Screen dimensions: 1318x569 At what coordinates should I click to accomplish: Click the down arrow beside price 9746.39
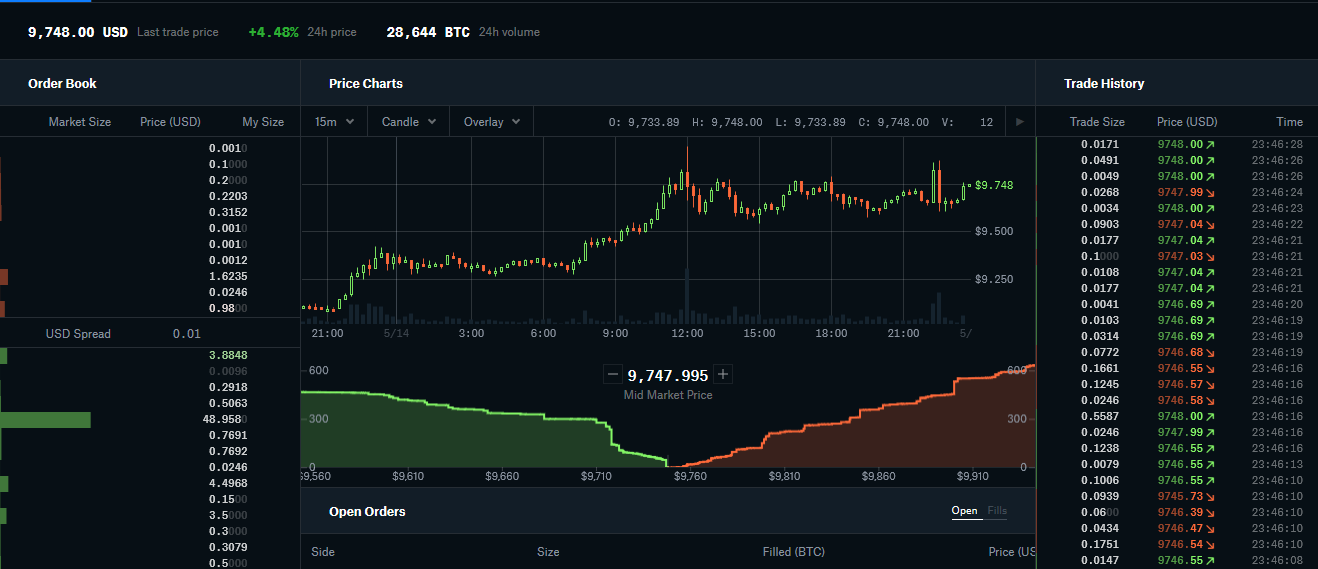tap(1211, 512)
